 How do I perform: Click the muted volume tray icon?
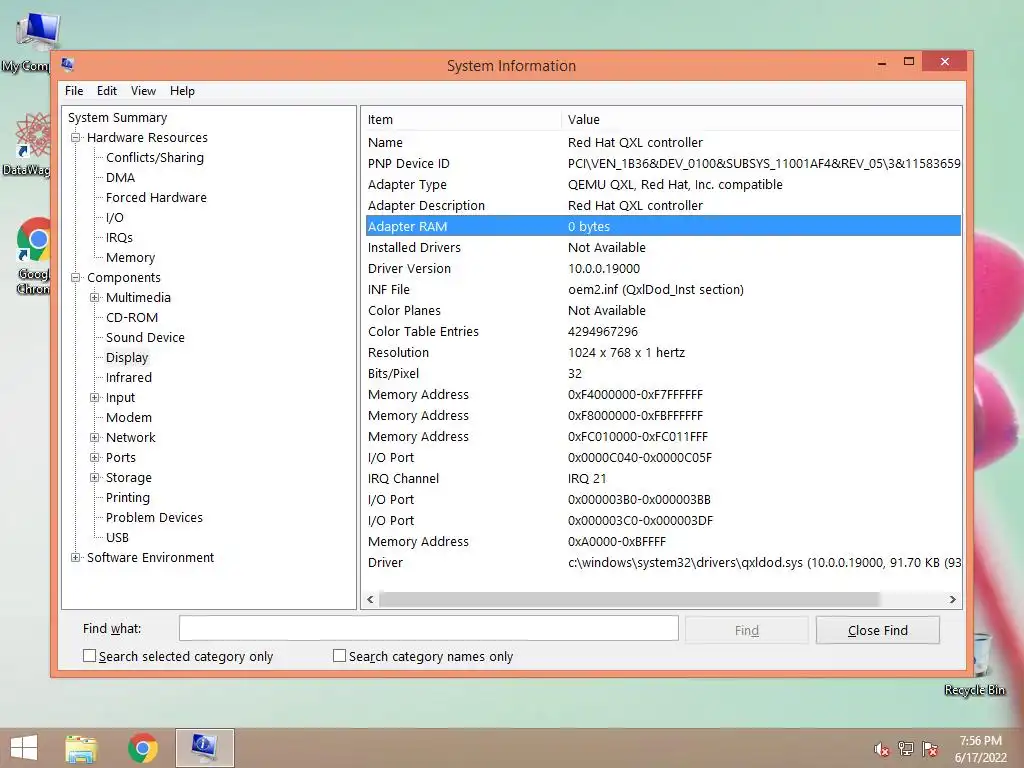pos(881,749)
